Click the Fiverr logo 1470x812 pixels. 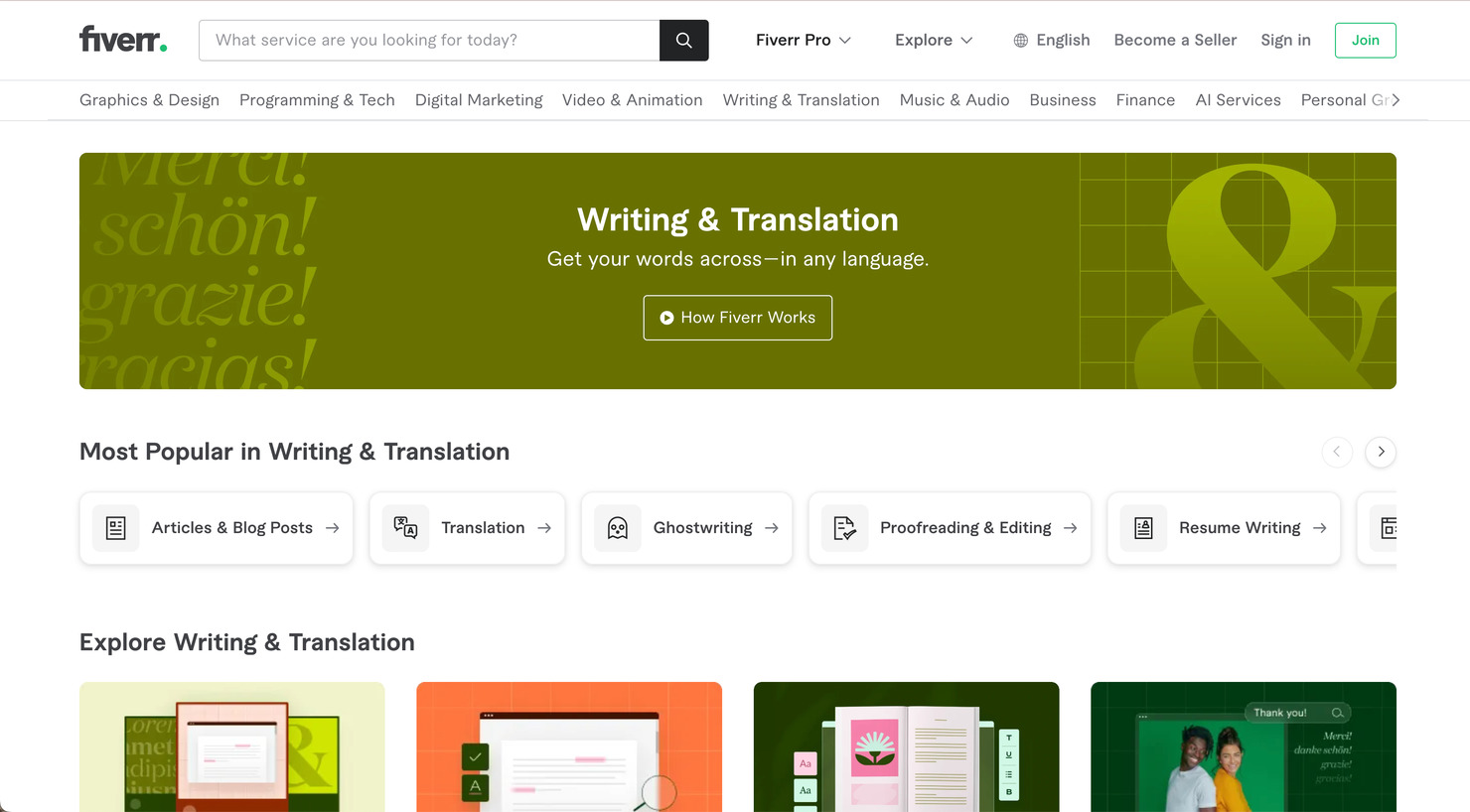pos(123,40)
